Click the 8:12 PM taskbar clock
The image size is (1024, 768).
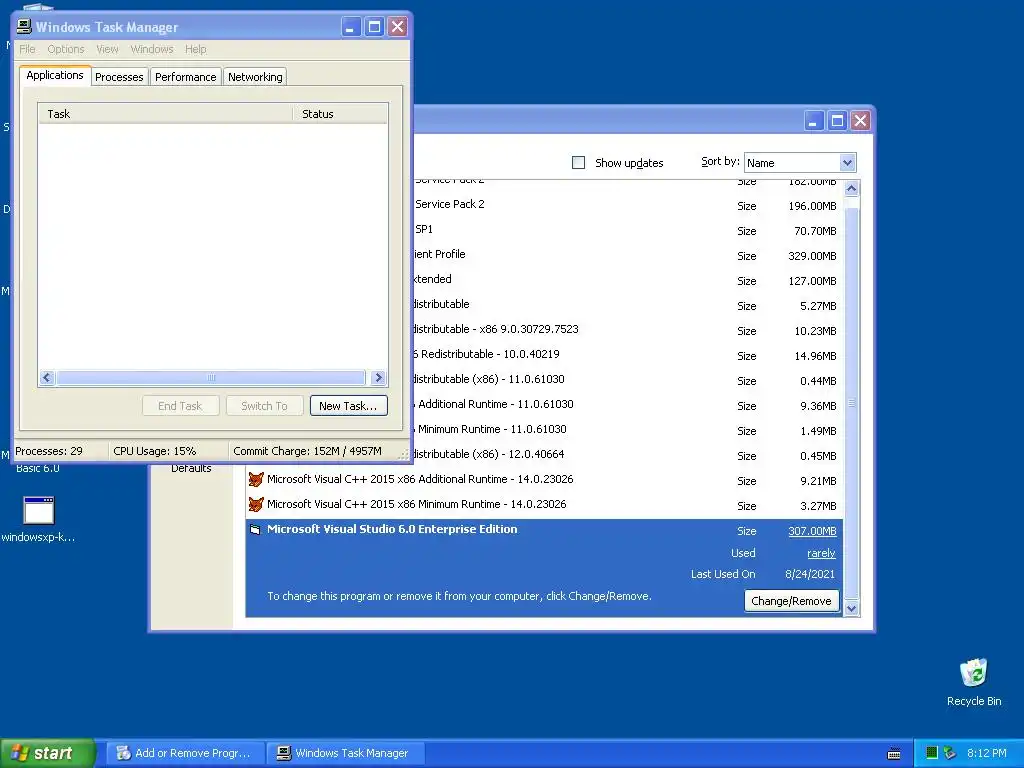click(x=986, y=753)
